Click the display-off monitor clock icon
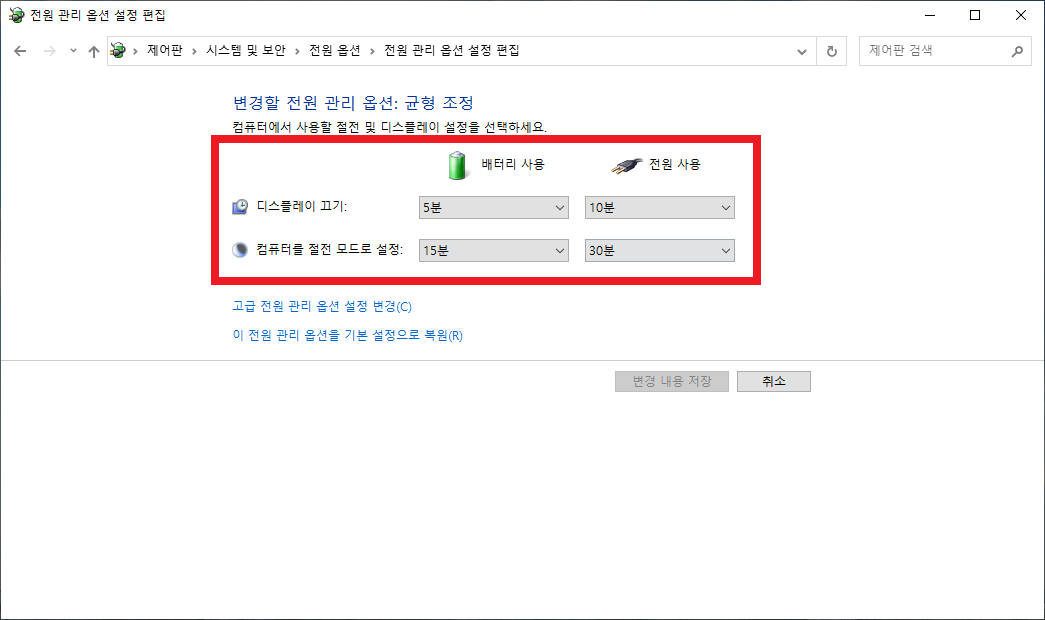The image size is (1045, 620). coord(240,207)
